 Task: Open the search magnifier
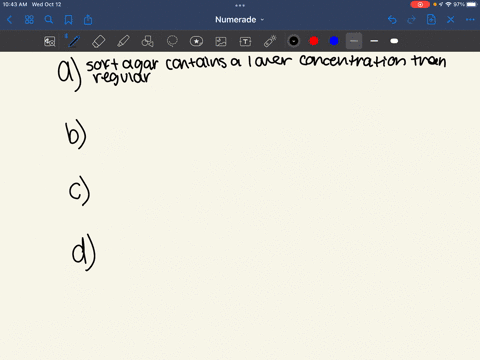pyautogui.click(x=49, y=20)
